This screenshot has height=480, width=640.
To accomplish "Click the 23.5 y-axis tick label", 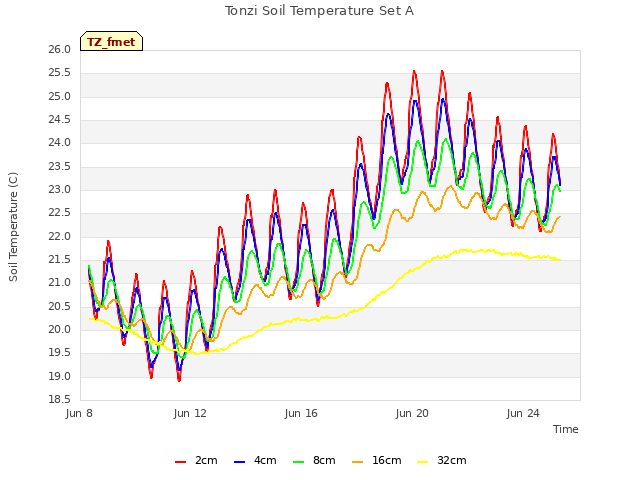I will pyautogui.click(x=60, y=167).
